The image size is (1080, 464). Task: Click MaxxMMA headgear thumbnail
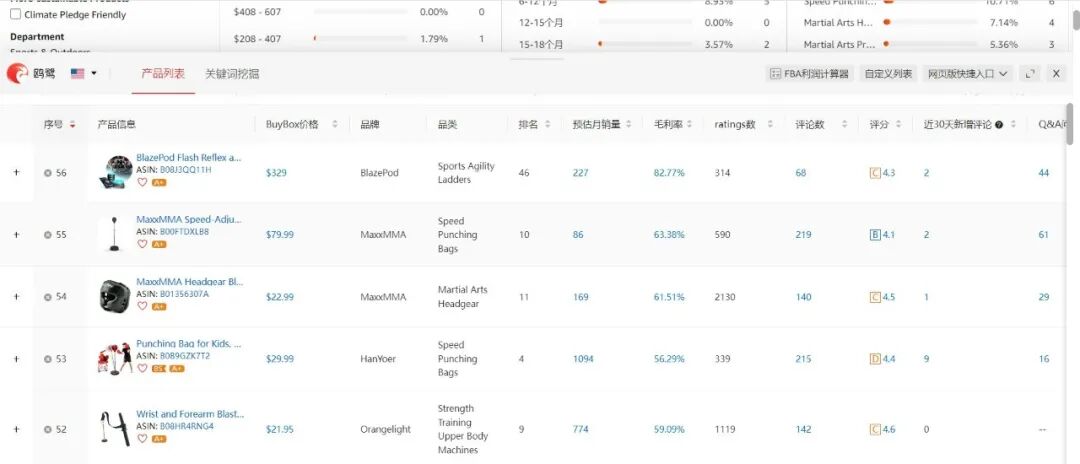pos(114,296)
